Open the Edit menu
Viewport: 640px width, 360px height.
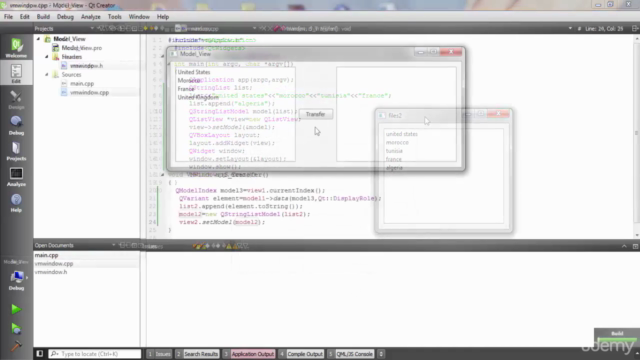click(24, 17)
